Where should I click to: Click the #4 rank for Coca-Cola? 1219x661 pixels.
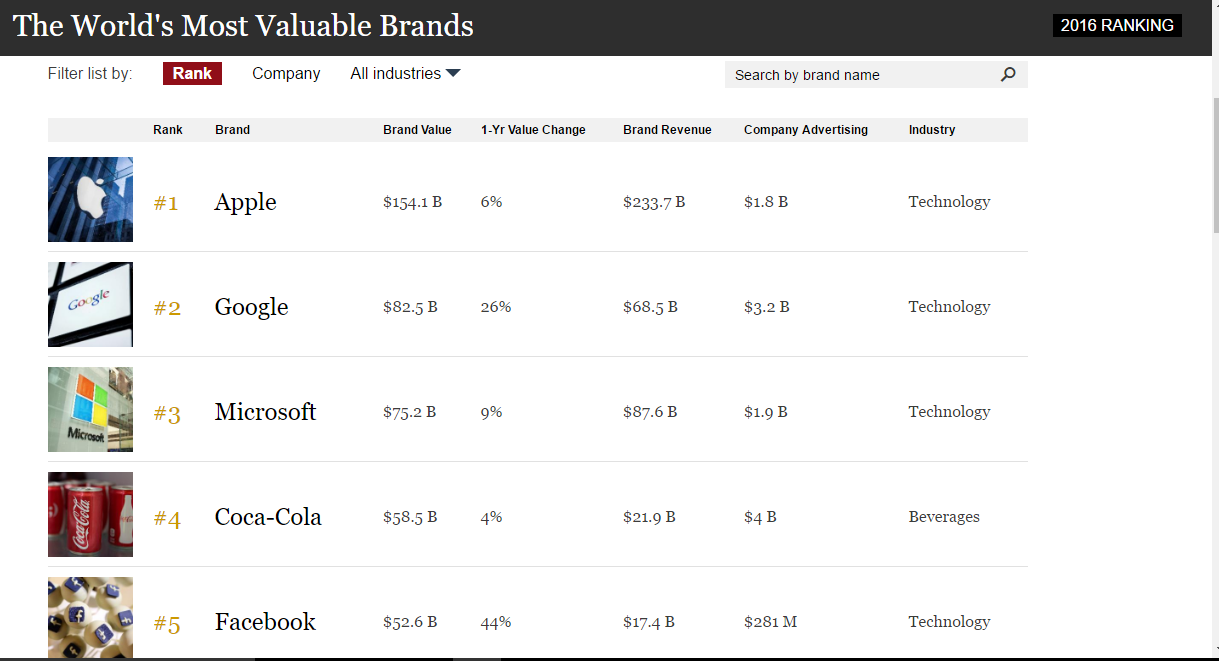coord(167,518)
